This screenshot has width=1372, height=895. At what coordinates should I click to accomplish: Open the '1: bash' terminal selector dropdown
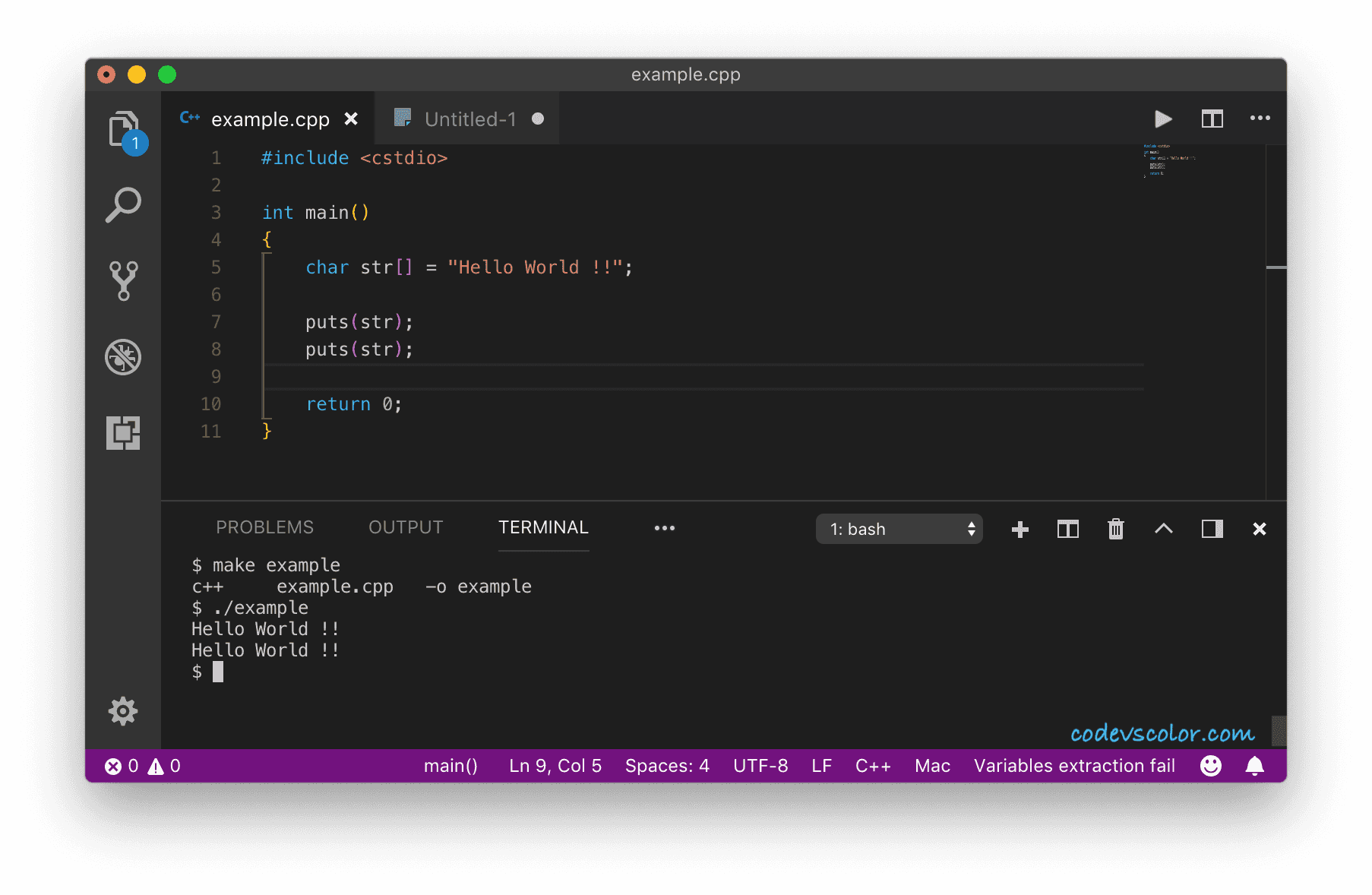pos(899,529)
